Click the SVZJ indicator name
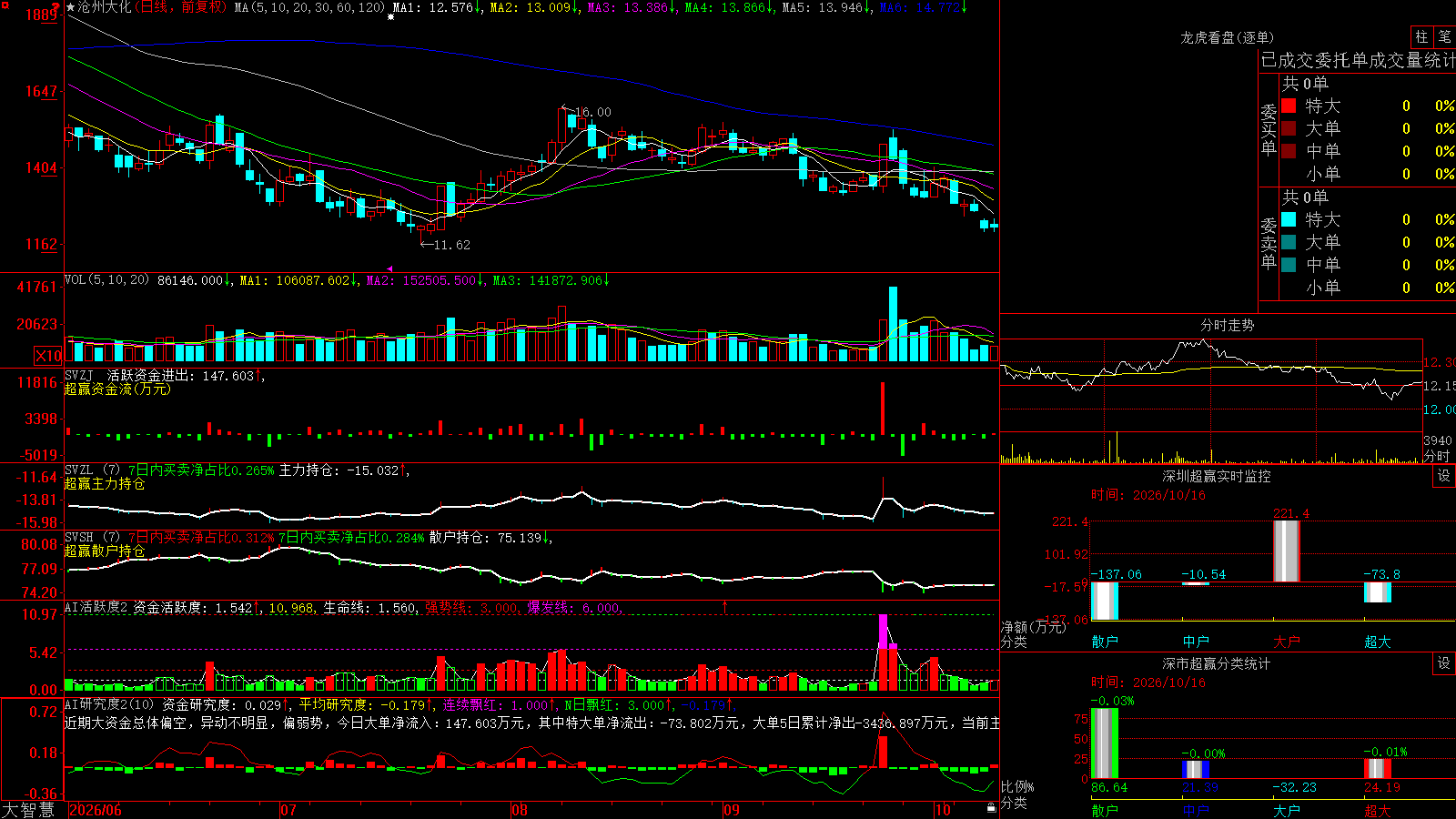The image size is (1456, 819). click(79, 376)
